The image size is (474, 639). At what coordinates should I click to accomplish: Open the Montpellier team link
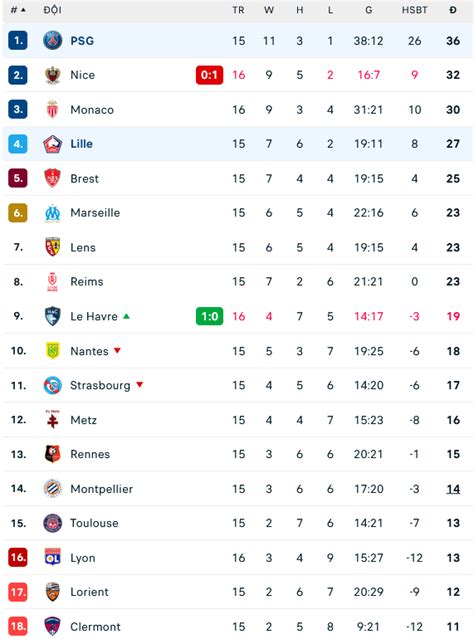pyautogui.click(x=101, y=489)
